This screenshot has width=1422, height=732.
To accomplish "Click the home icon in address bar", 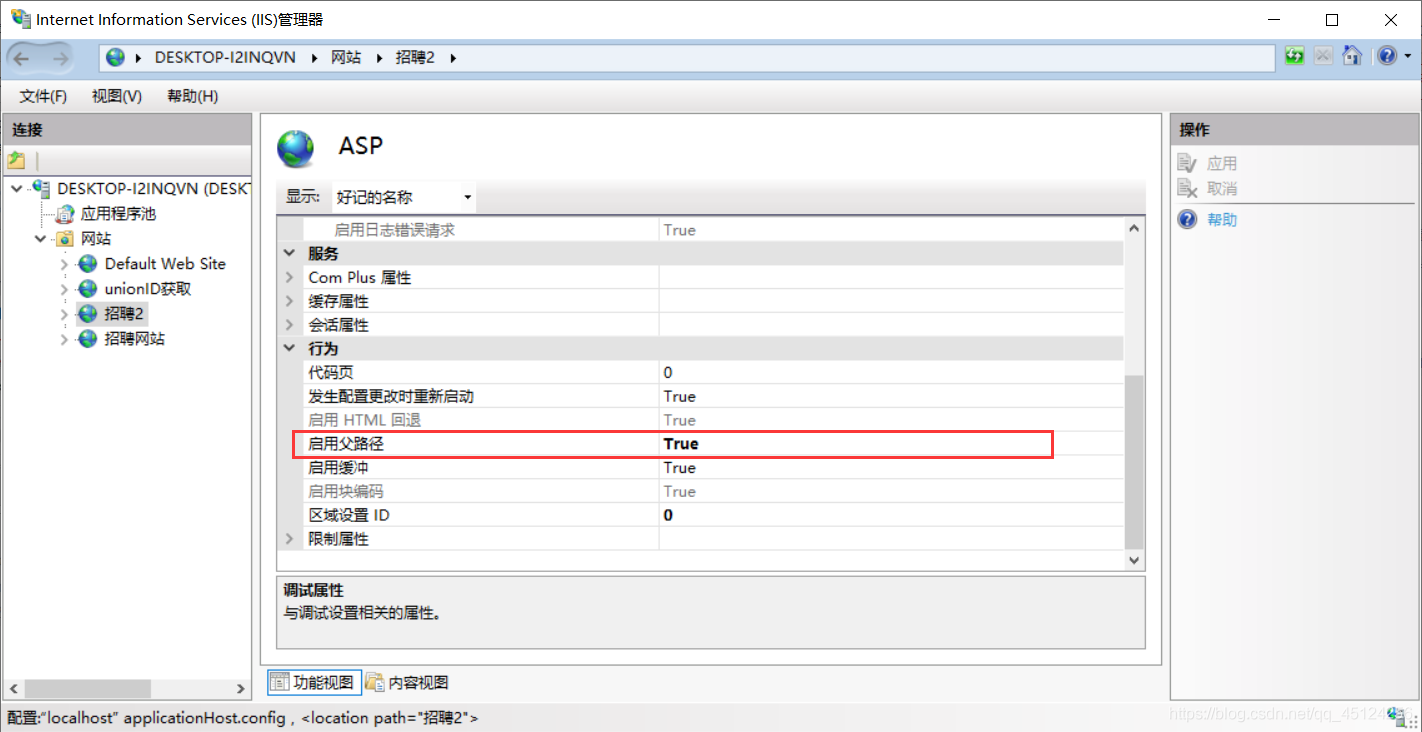I will pos(1352,56).
